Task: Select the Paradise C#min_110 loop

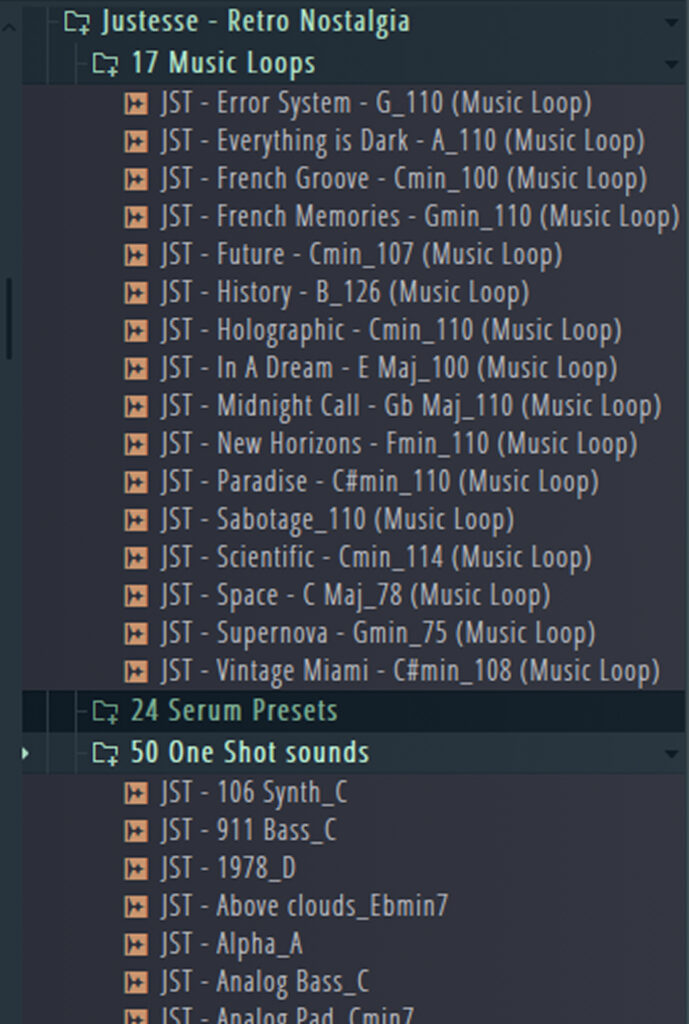Action: (379, 482)
